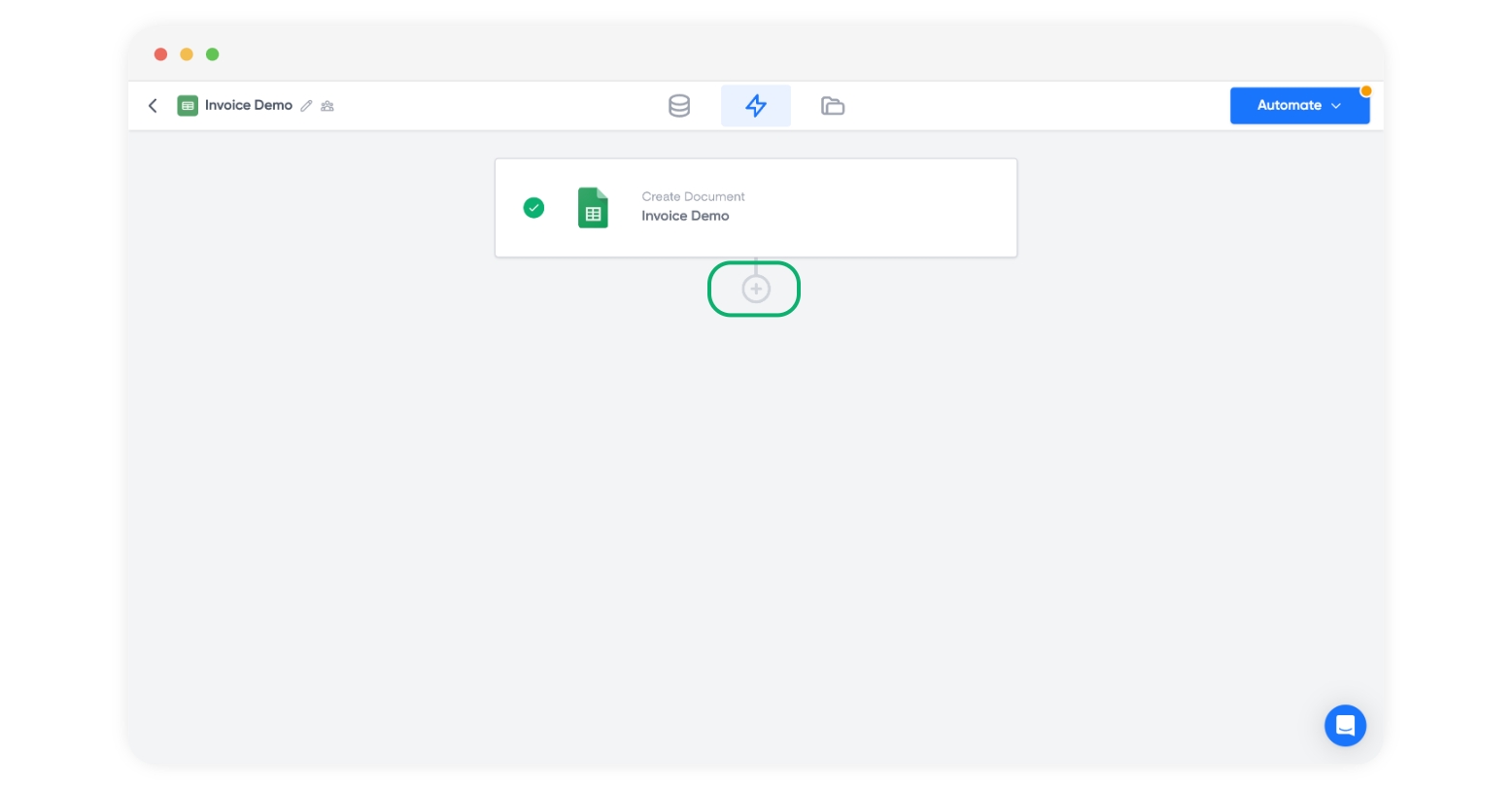Switch to the database data tab
The image size is (1512, 789).
(x=679, y=106)
